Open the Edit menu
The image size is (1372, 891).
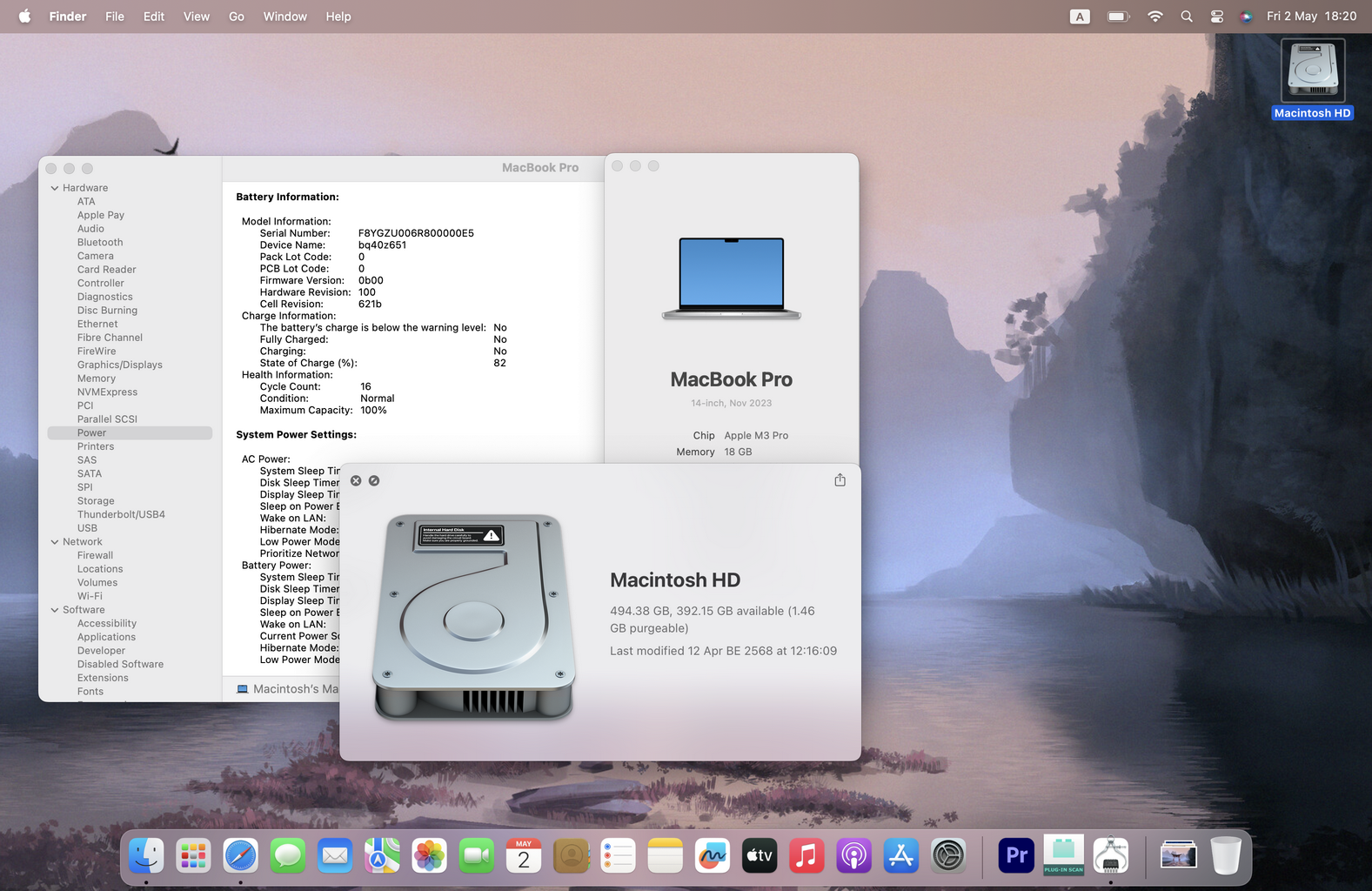[x=154, y=17]
